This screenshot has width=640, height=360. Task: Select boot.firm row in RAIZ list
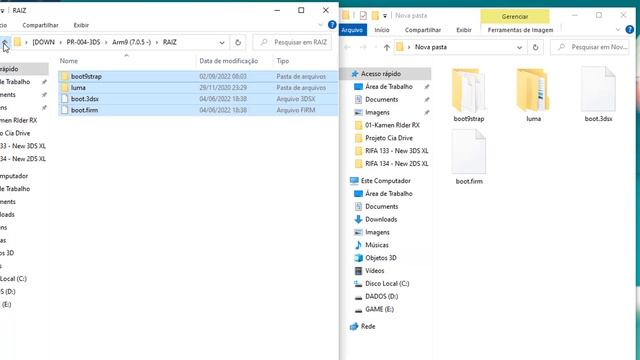click(x=198, y=110)
